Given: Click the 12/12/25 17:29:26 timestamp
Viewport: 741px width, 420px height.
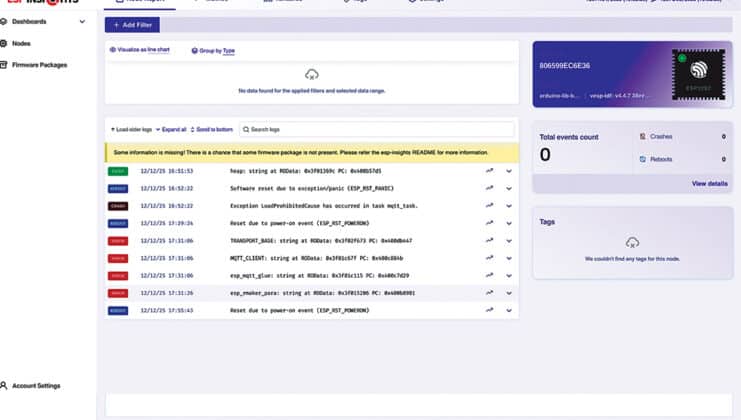Looking at the screenshot, I should pos(167,223).
